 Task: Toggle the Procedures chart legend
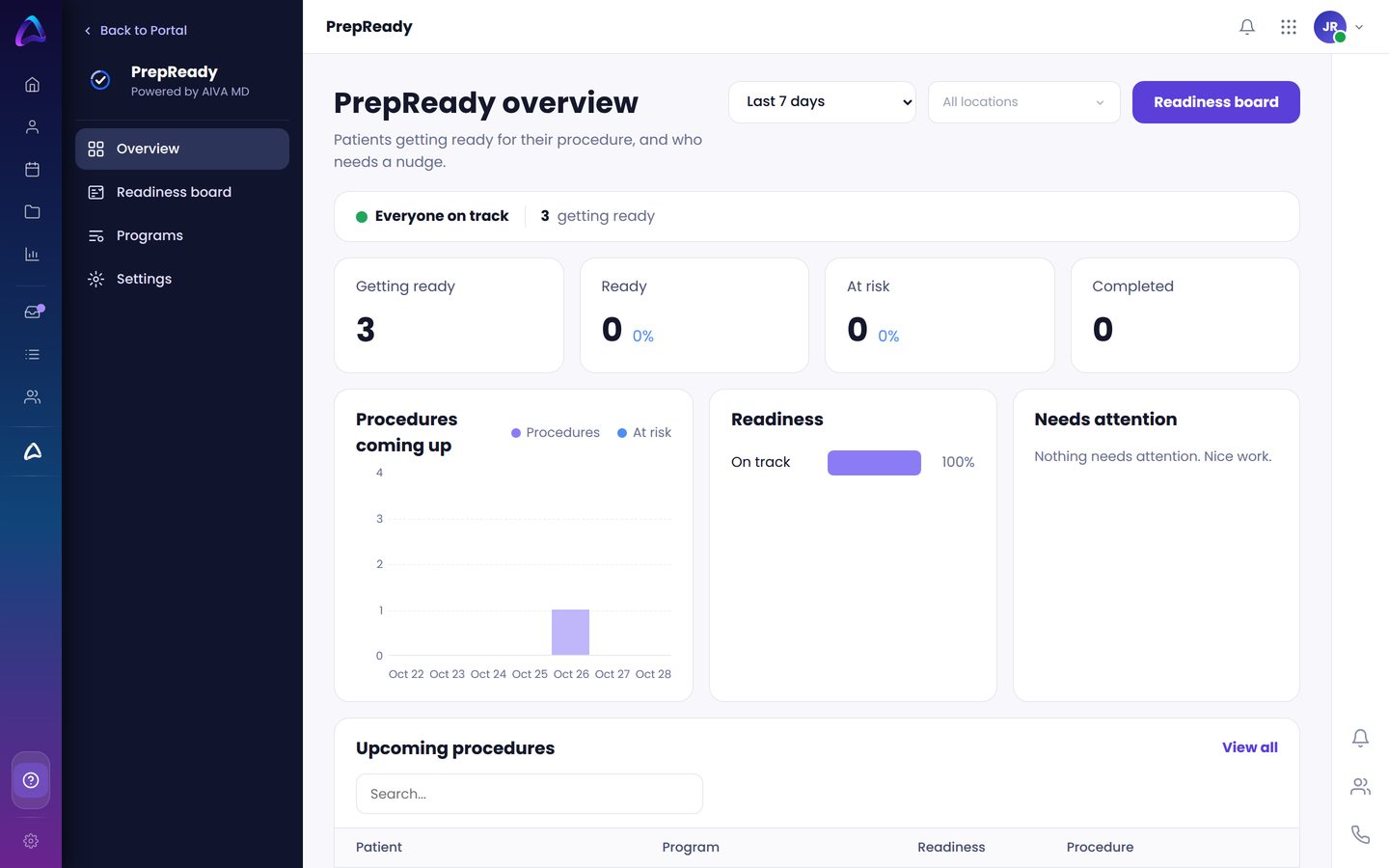pyautogui.click(x=556, y=433)
